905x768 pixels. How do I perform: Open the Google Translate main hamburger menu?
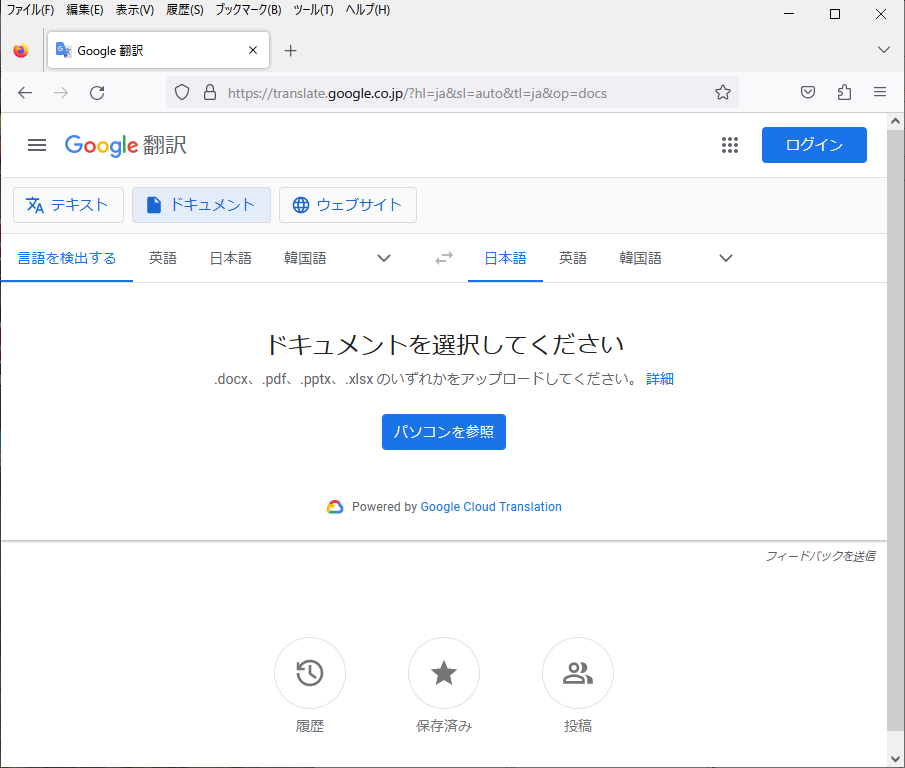[37, 145]
